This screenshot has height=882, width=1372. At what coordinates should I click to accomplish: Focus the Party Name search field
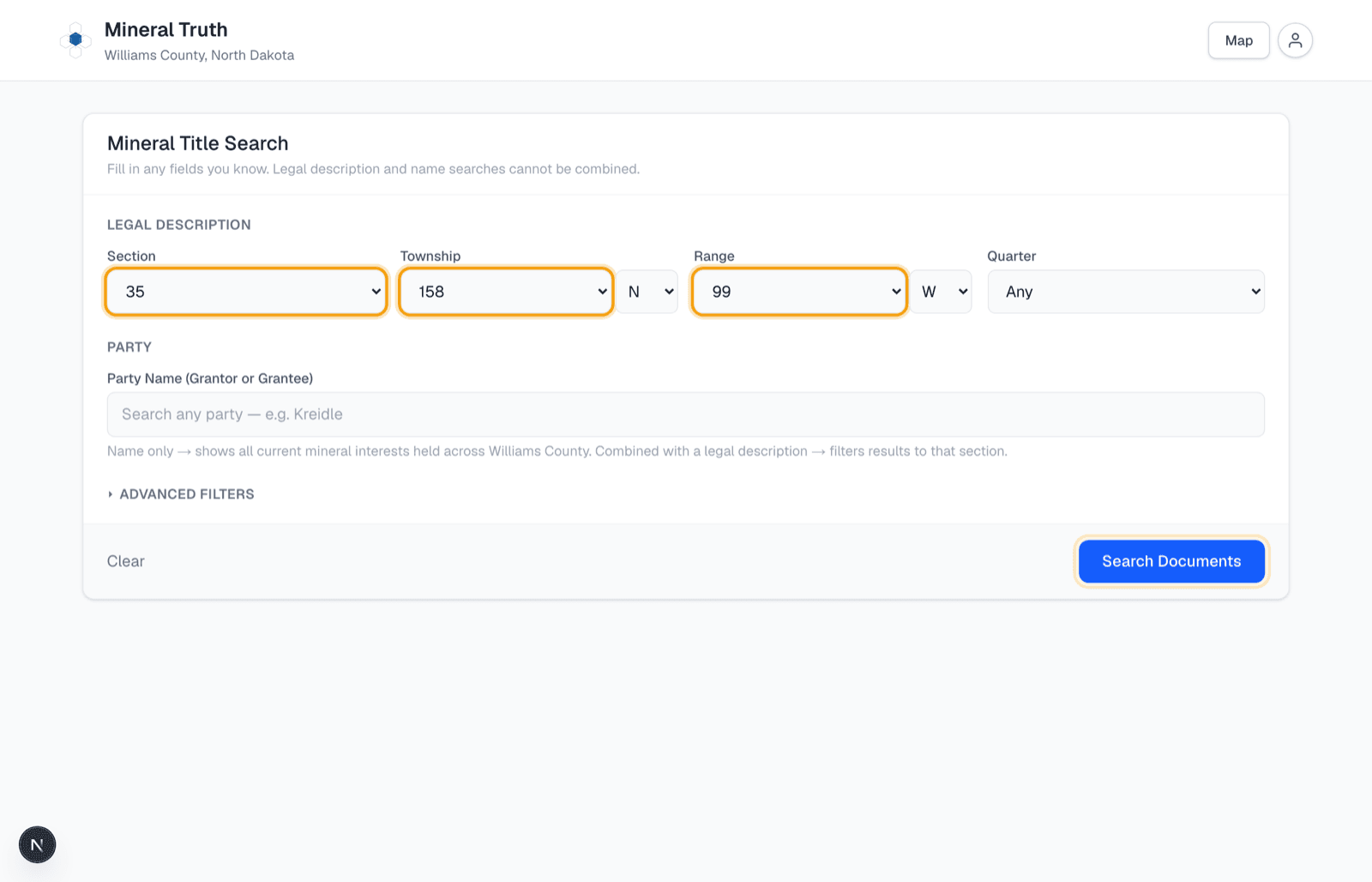[686, 414]
